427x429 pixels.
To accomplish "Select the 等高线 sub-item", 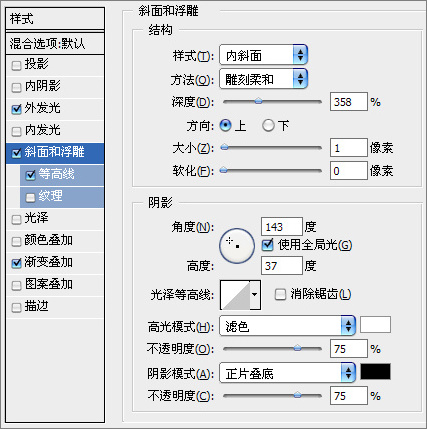I will [x=62, y=175].
